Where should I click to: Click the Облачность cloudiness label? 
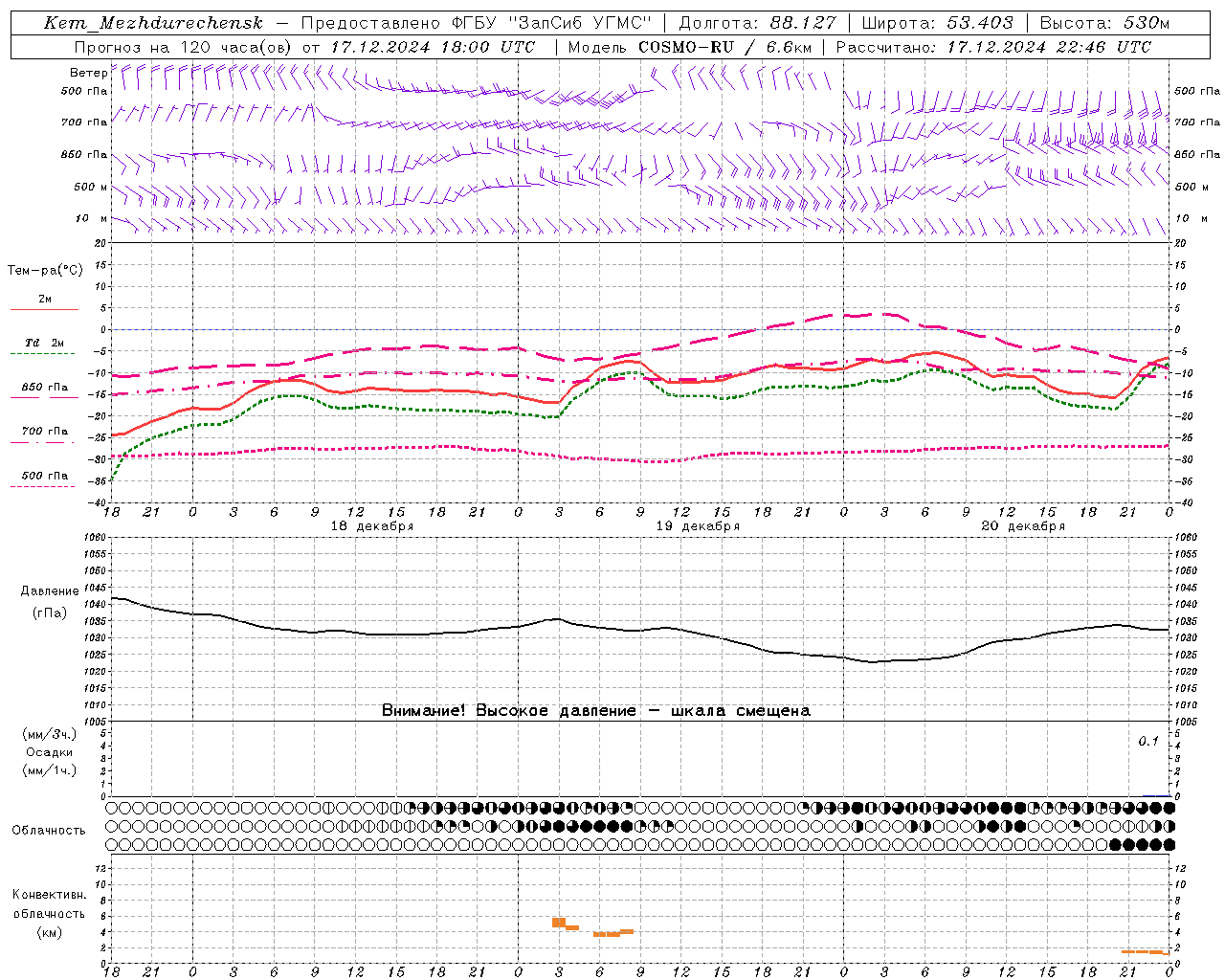click(48, 831)
